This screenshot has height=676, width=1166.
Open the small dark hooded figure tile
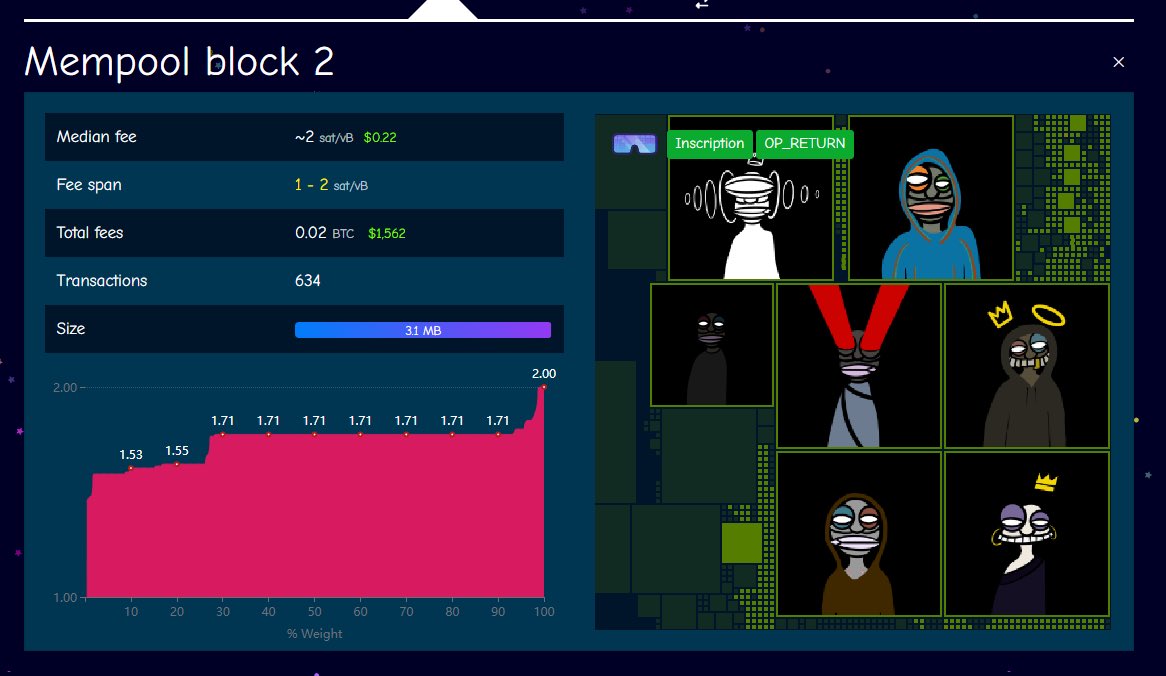pos(712,345)
